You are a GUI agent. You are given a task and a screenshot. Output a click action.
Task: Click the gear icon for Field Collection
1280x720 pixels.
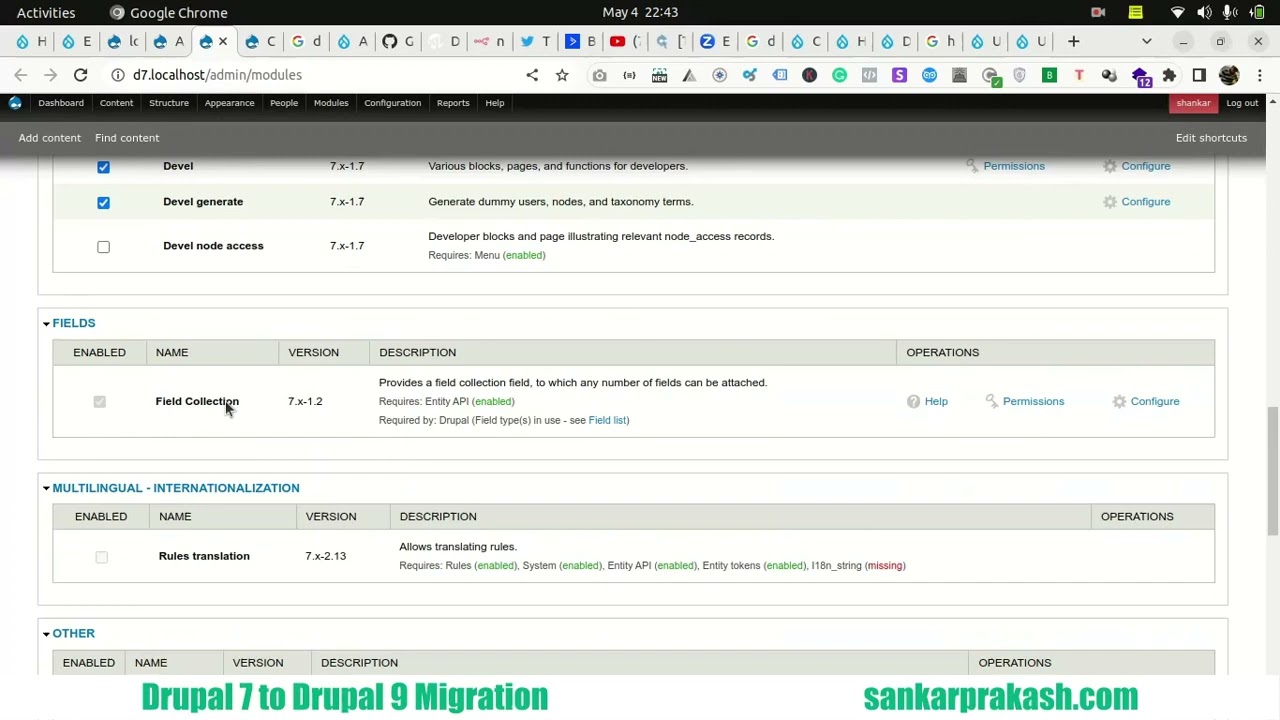1119,401
